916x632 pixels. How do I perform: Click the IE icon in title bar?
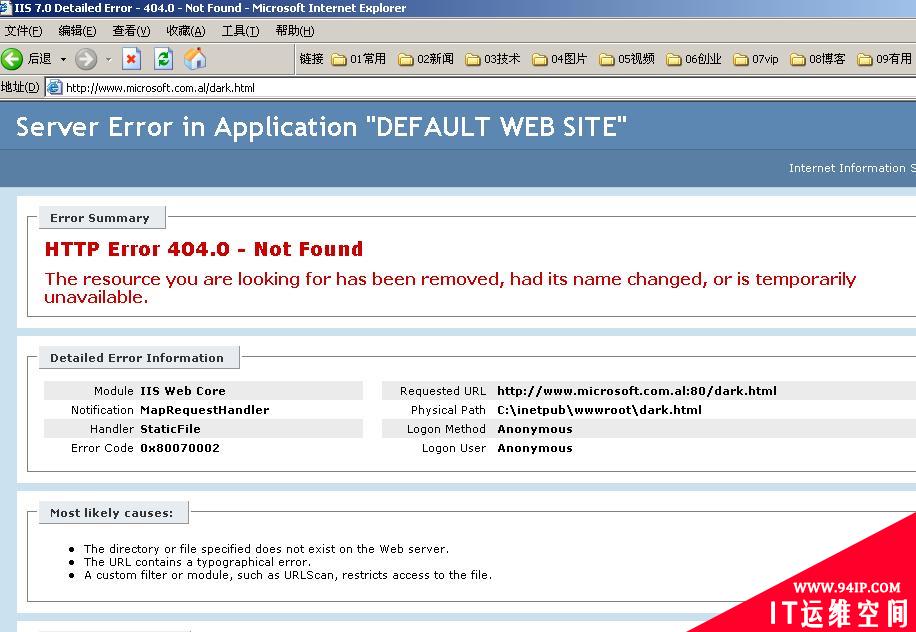[x=6, y=8]
